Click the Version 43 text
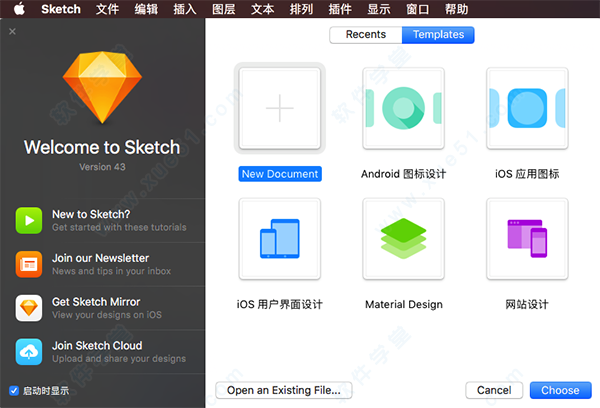Screen dimensions: 600x408 click(x=102, y=167)
